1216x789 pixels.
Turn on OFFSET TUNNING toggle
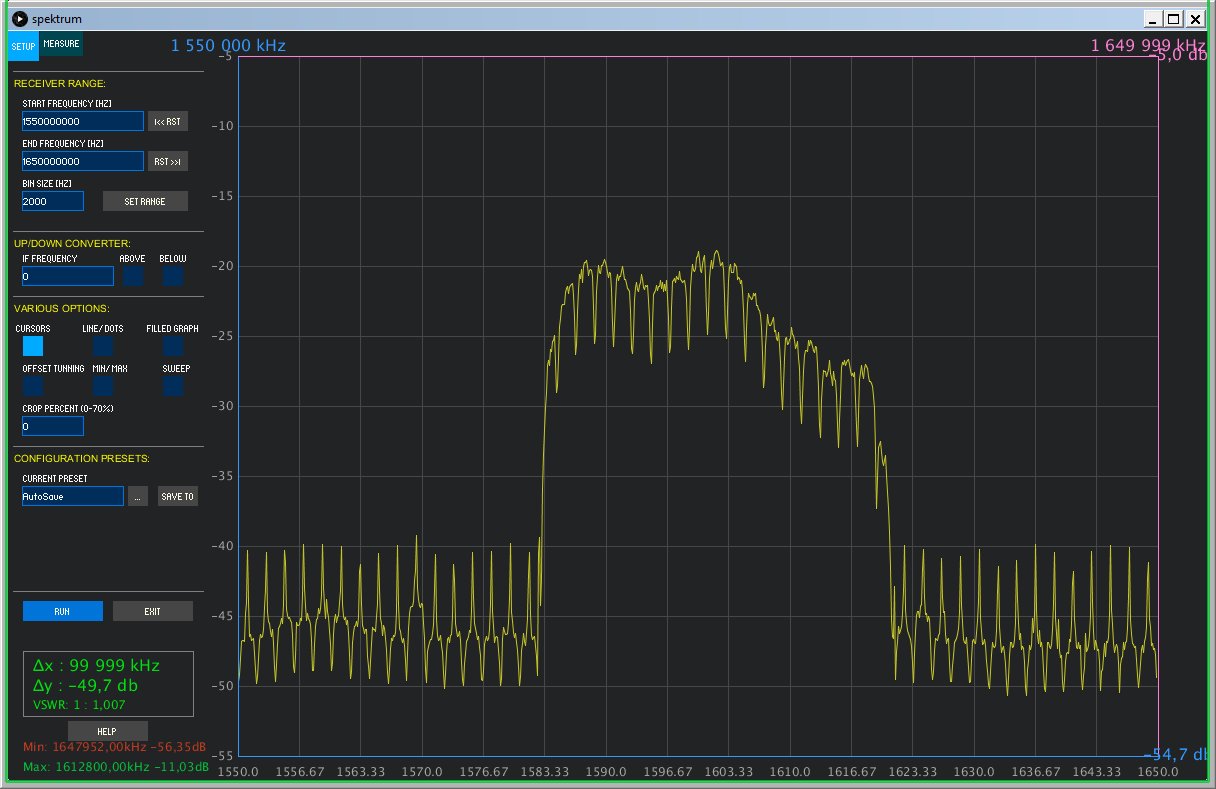coord(33,386)
